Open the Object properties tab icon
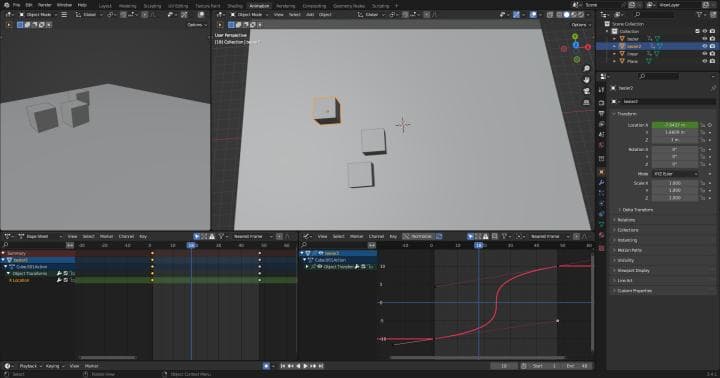720x378 pixels. click(602, 172)
